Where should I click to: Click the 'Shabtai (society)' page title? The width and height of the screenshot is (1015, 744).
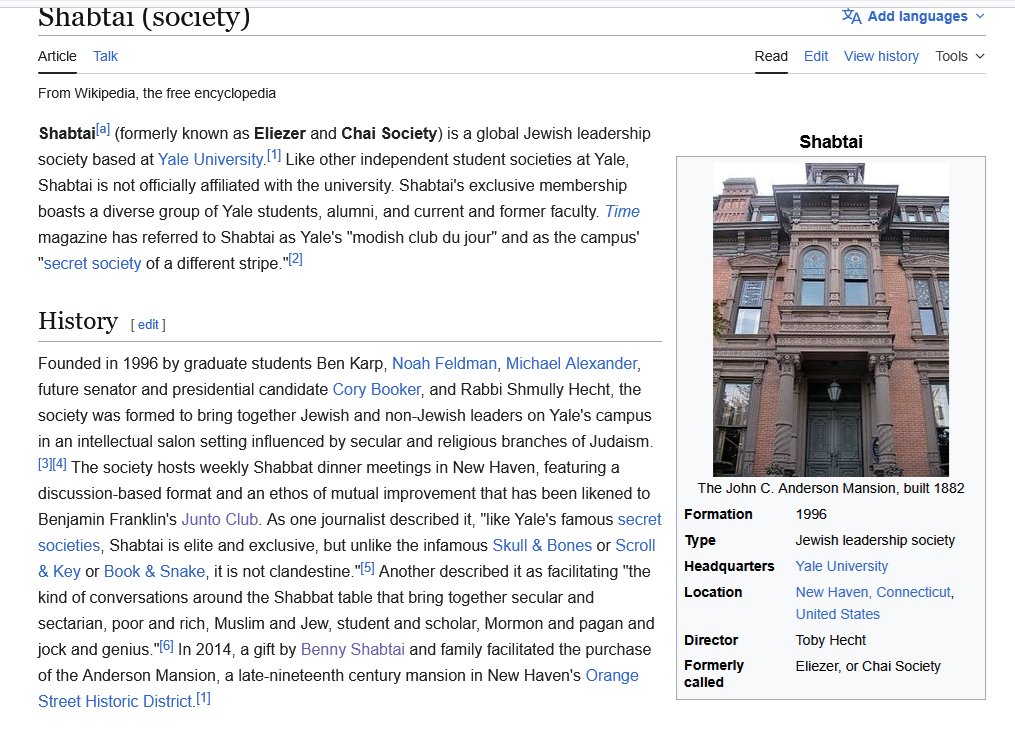[x=144, y=17]
